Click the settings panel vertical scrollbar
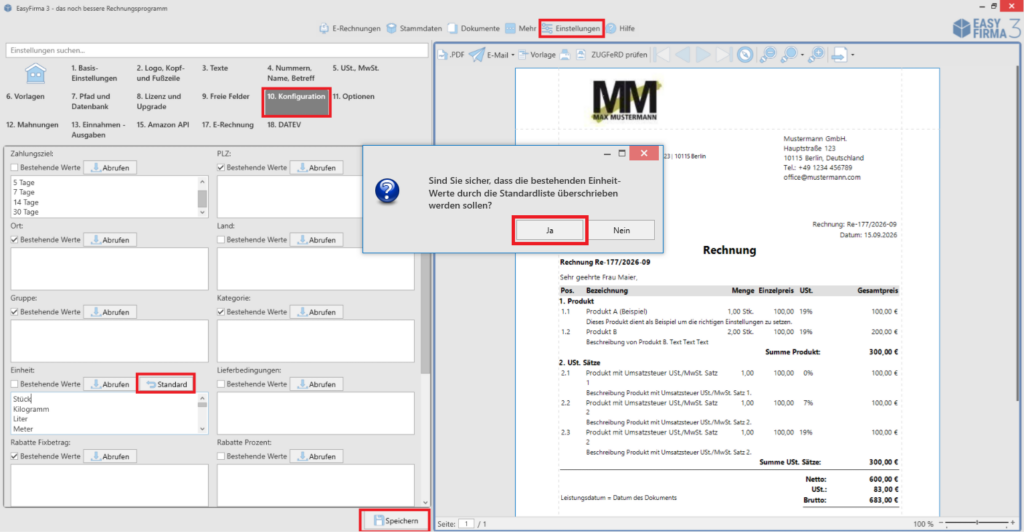 [x=426, y=315]
